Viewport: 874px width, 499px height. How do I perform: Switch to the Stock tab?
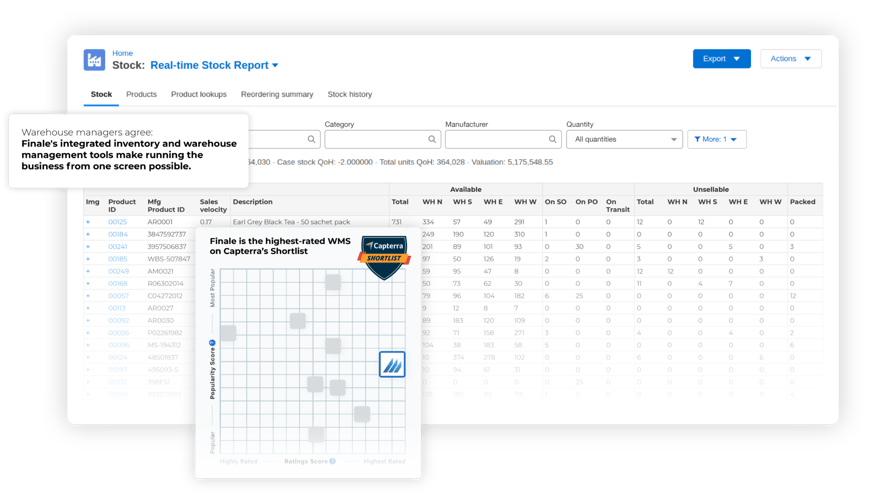coord(101,94)
